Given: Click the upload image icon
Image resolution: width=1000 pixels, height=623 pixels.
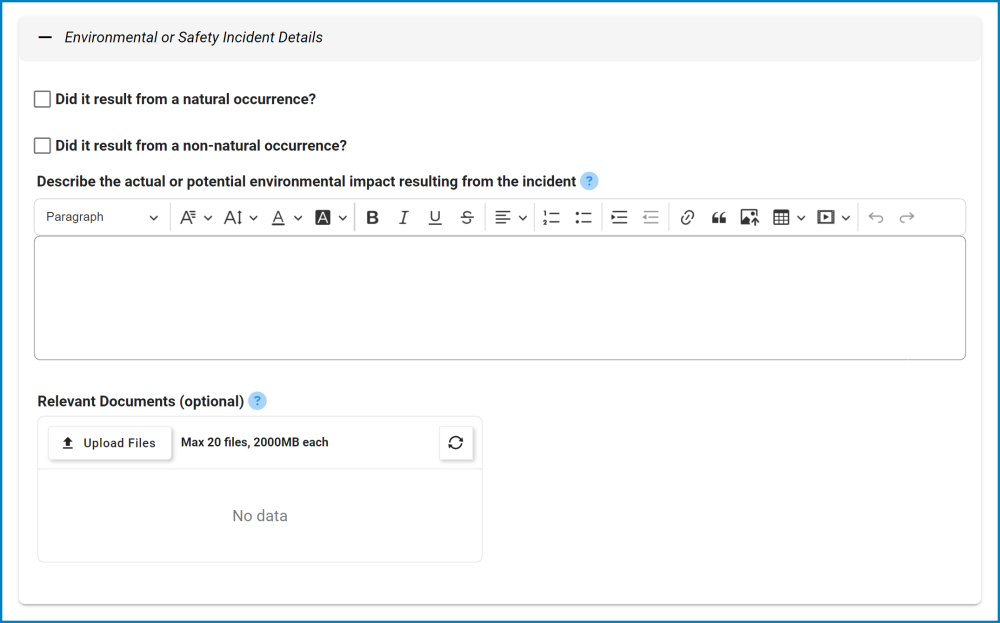Looking at the screenshot, I should pos(749,217).
